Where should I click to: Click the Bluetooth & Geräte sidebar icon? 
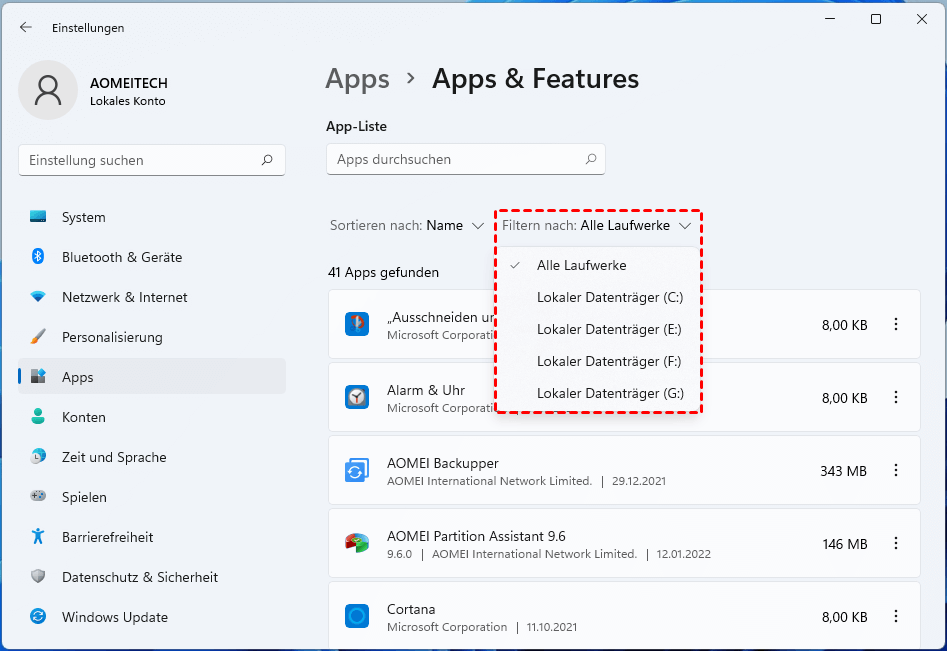[38, 257]
